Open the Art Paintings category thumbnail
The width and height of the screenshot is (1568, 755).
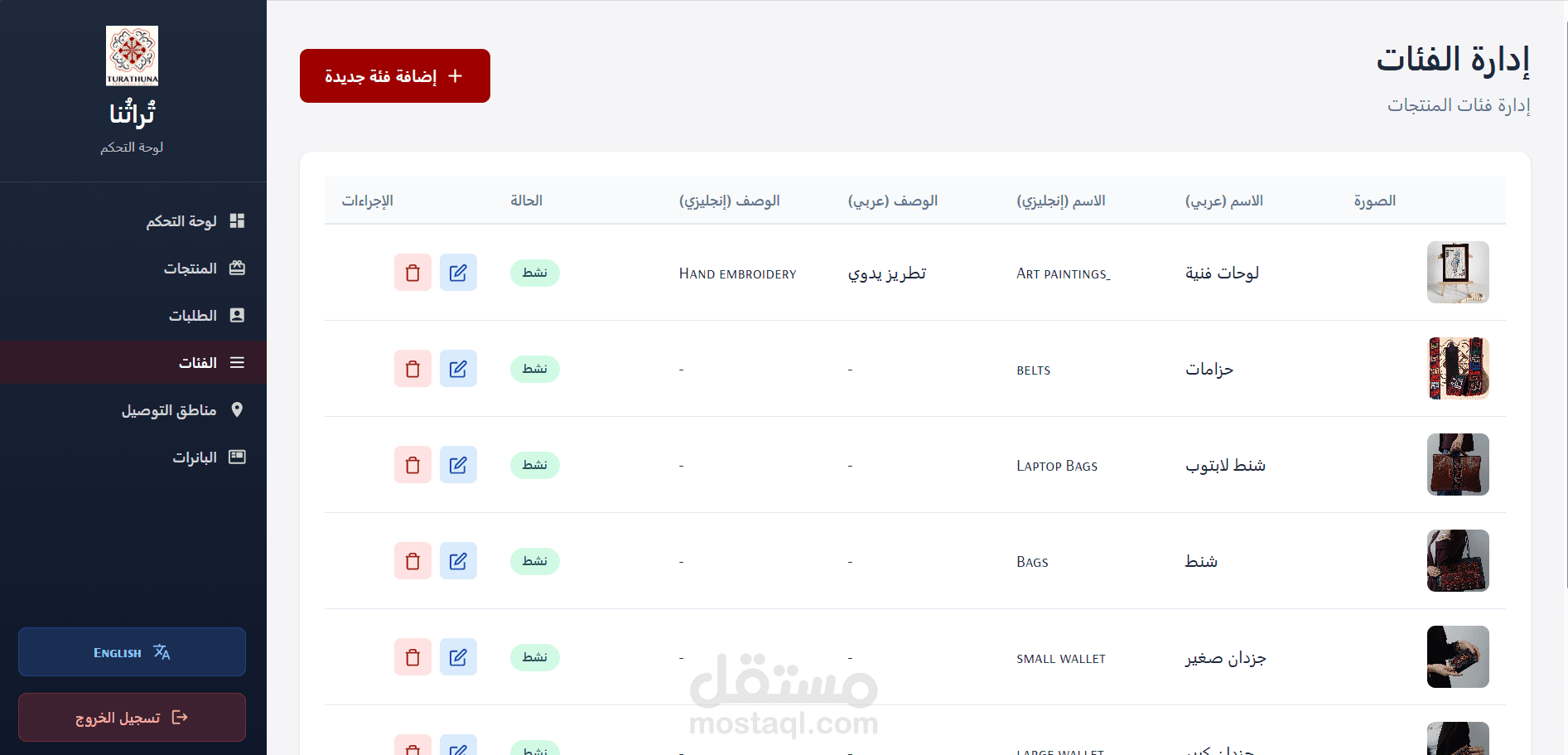point(1458,272)
